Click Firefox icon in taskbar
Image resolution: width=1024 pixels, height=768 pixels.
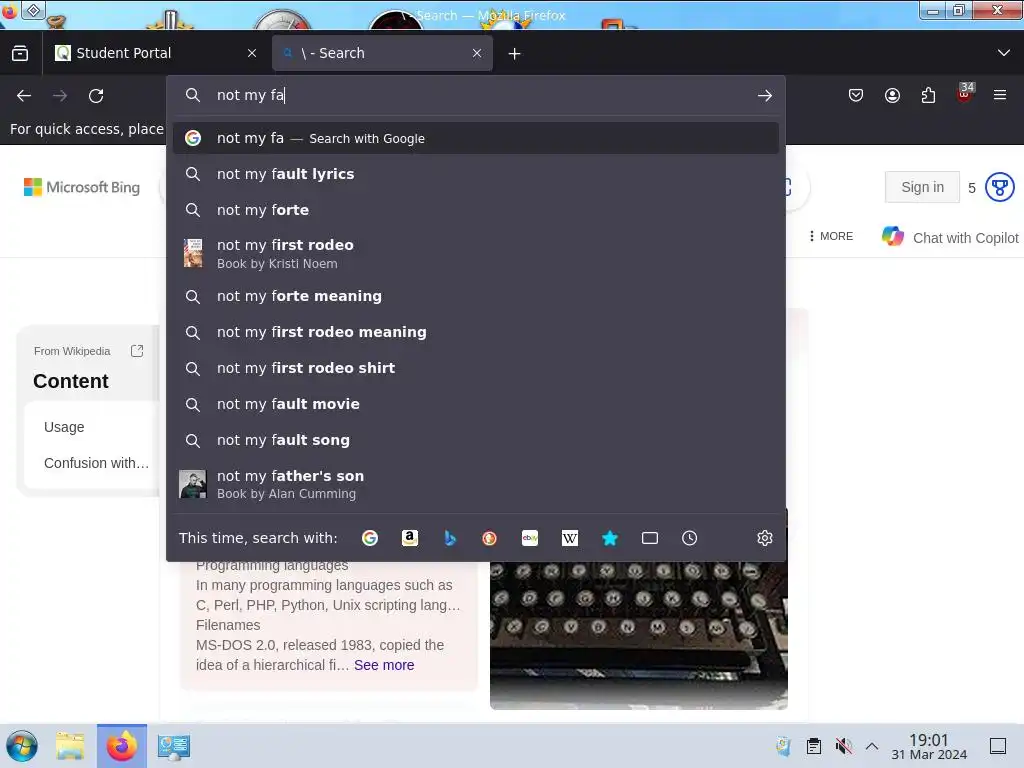tap(121, 746)
